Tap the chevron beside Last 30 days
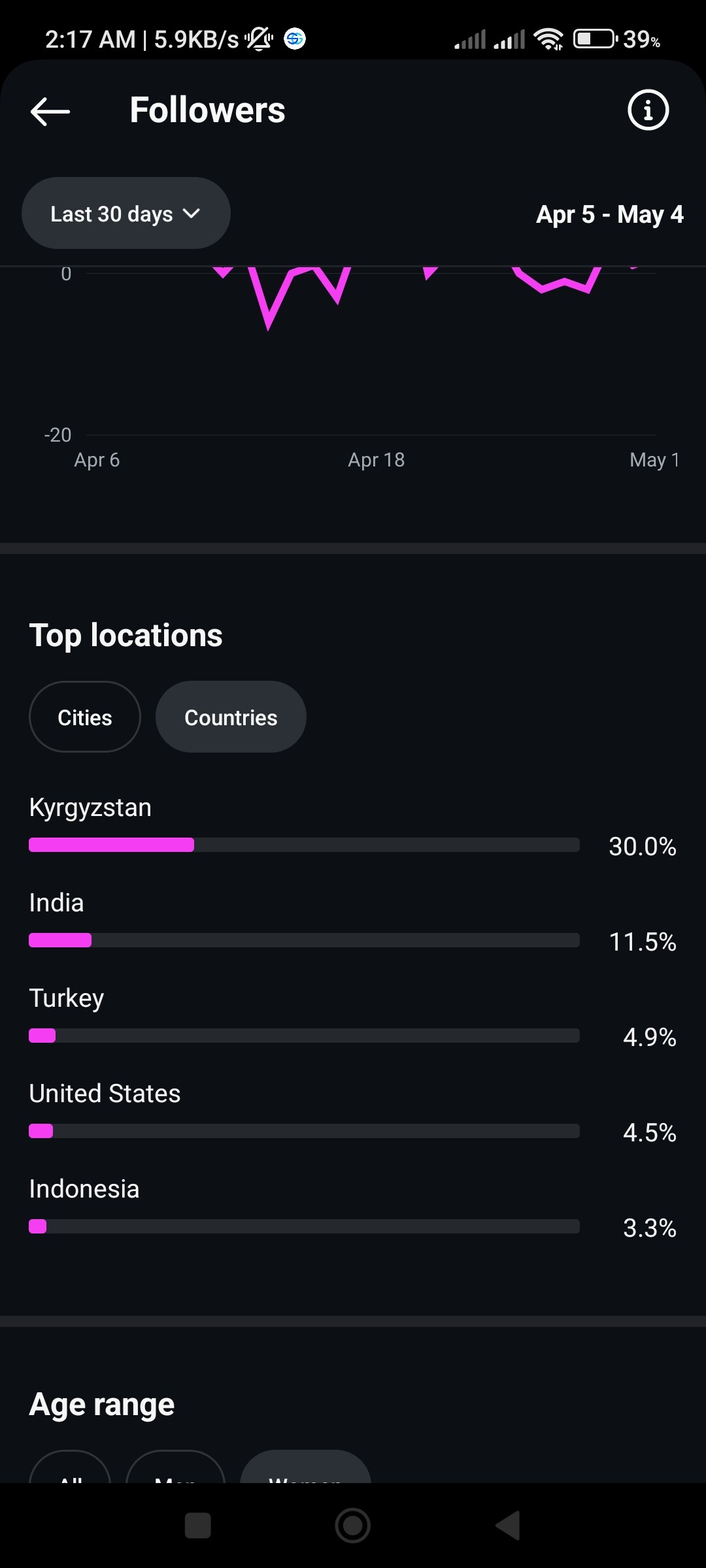The image size is (706, 1568). (x=192, y=214)
